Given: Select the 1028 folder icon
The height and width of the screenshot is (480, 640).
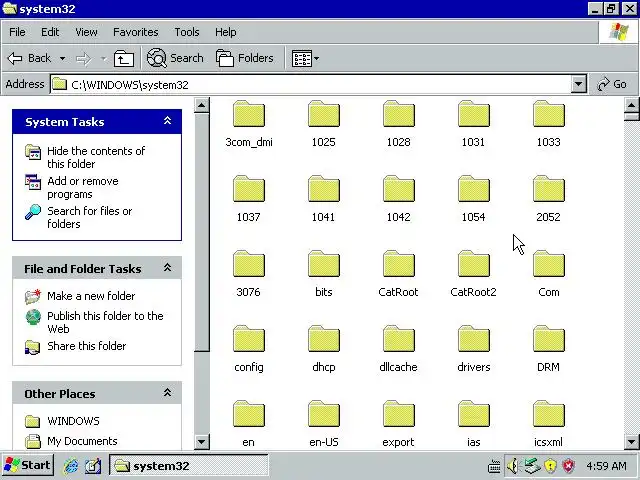Looking at the screenshot, I should (x=399, y=114).
